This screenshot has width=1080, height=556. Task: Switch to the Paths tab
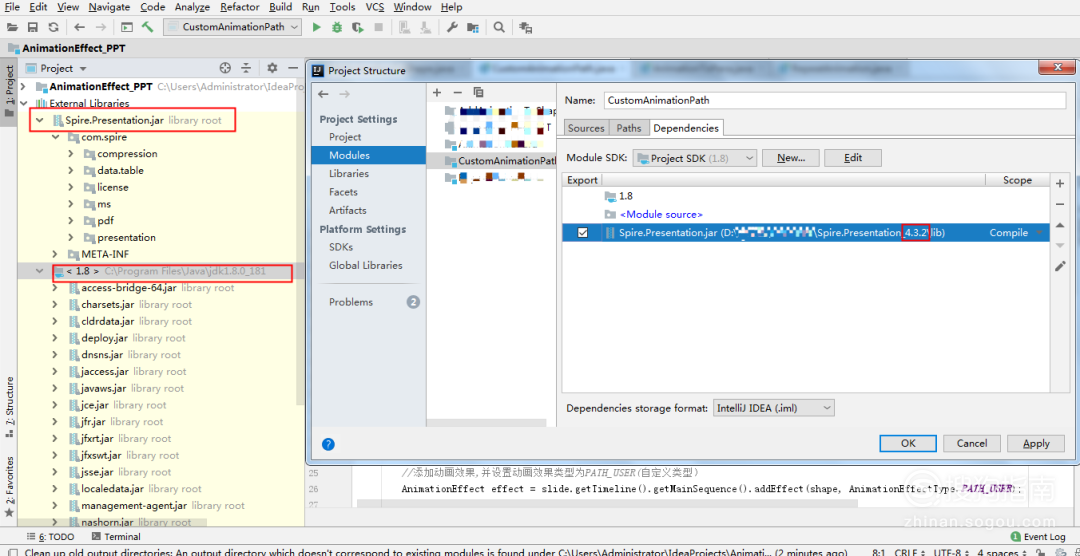click(629, 128)
